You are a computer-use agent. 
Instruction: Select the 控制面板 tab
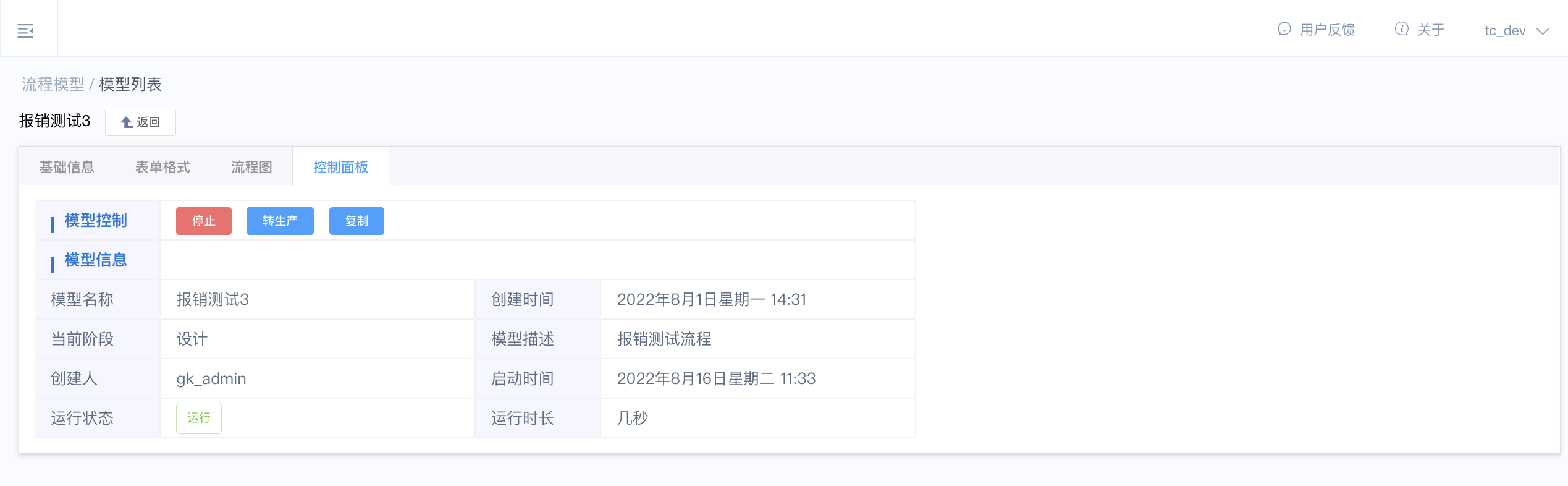(x=340, y=167)
